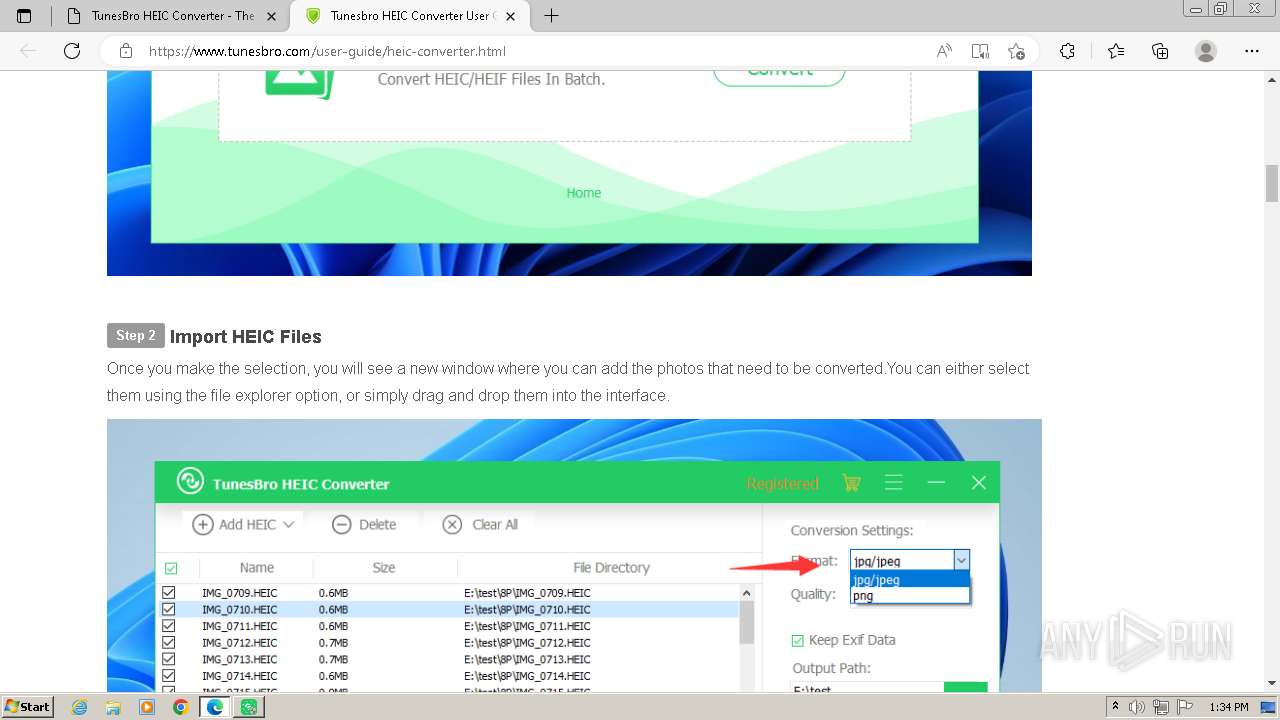Select file path E:\test\8P\IMG_0712.HEIC
Viewport: 1280px width, 720px height.
[527, 643]
